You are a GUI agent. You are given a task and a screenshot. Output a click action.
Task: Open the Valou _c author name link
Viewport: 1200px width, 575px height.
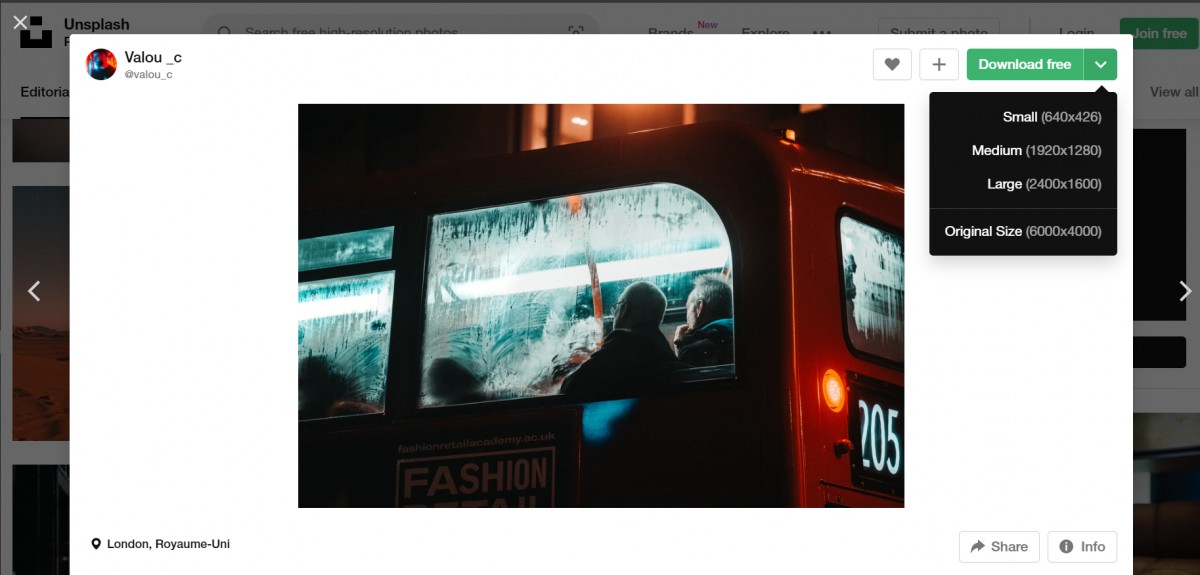coord(153,57)
